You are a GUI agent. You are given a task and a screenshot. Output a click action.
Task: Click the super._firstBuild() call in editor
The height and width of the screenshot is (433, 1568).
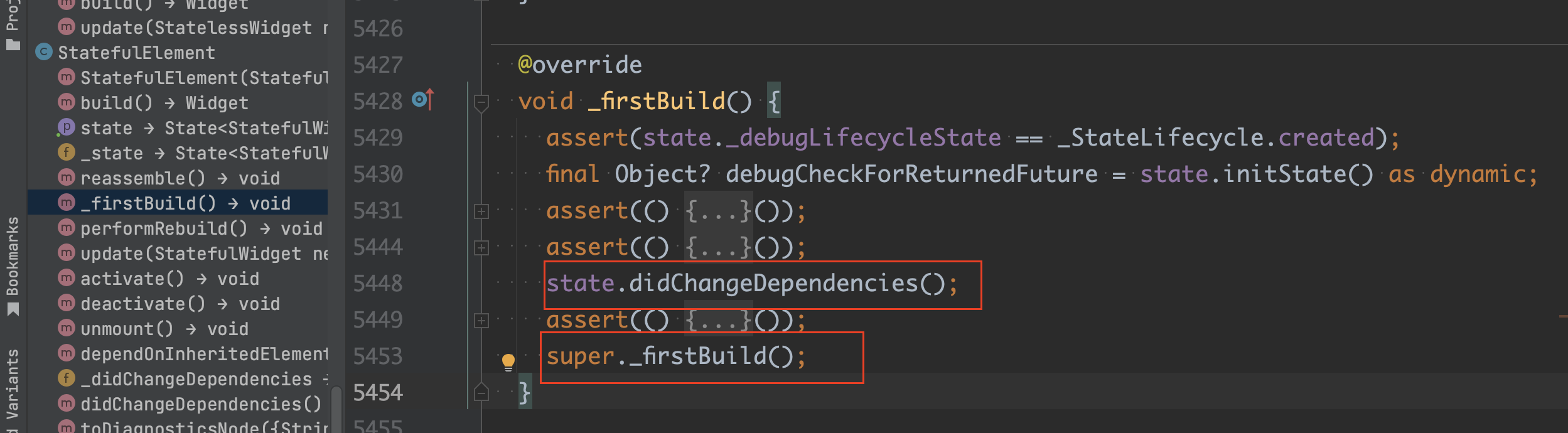[676, 356]
